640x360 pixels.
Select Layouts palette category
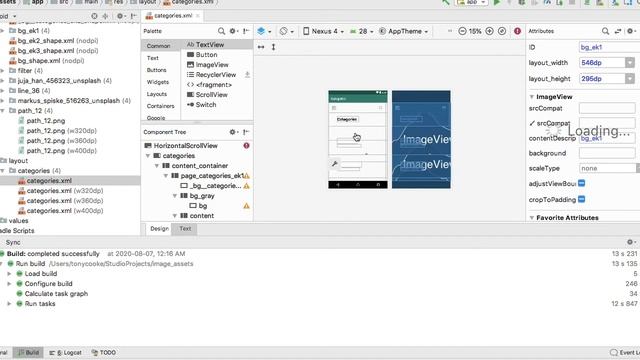coord(157,94)
